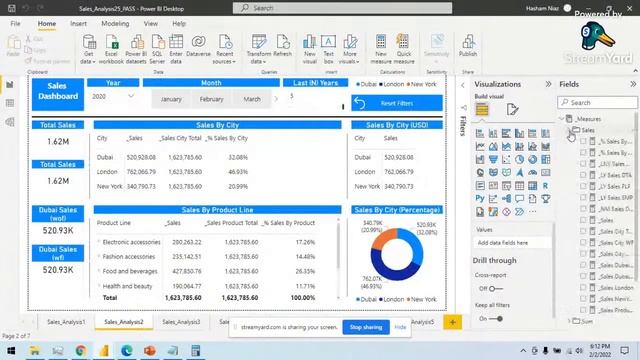Choose the Donut chart visual
Viewport: 640px width, 360px height.
(532, 160)
